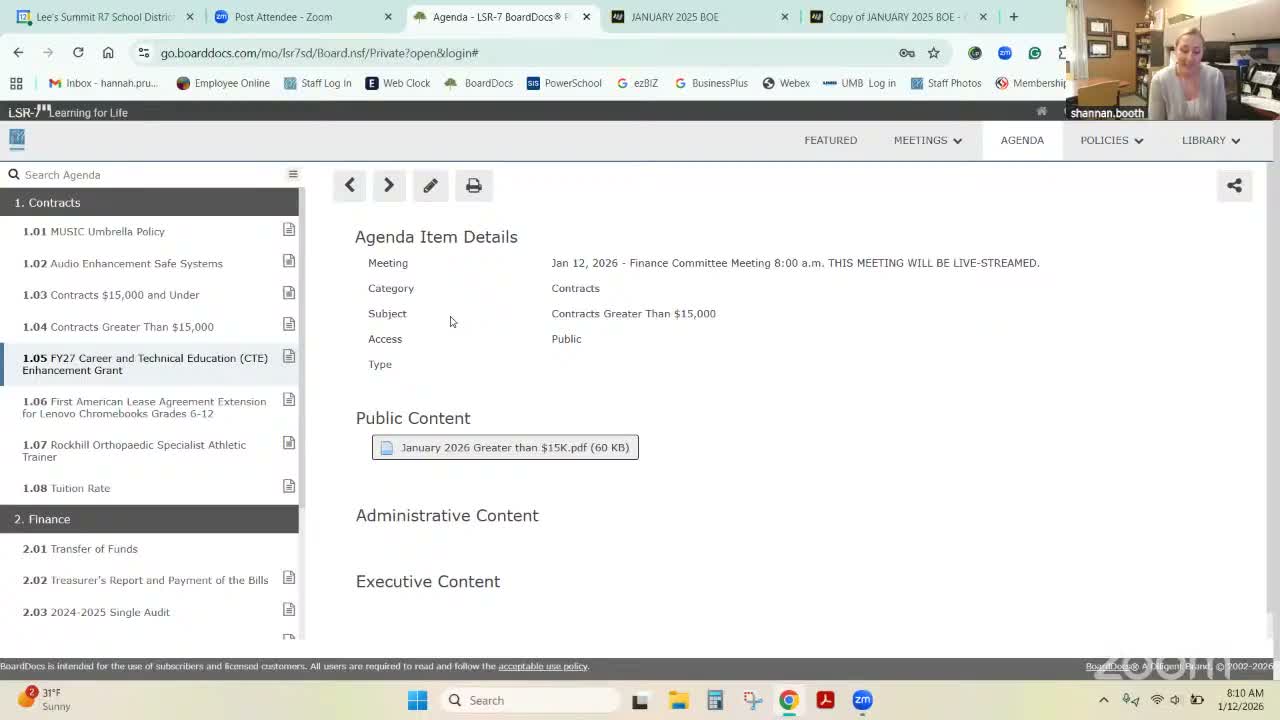Viewport: 1280px width, 720px height.
Task: Switch to Post Attendee - Zoom tab
Action: tap(303, 17)
